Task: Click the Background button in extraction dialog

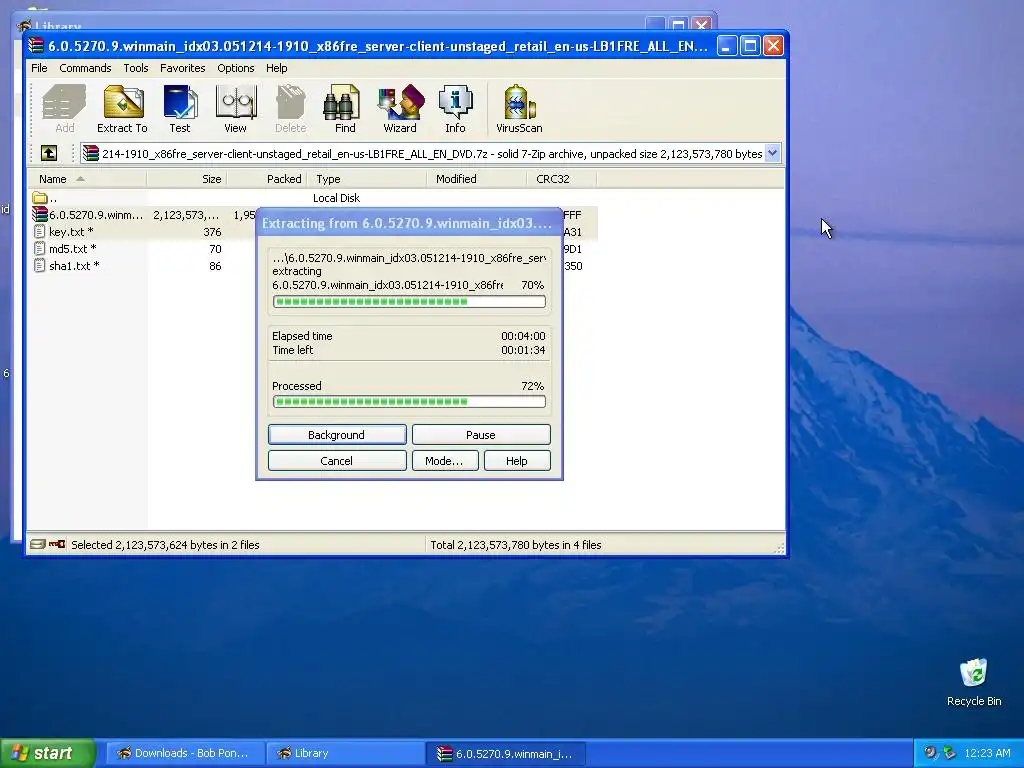Action: 337,435
